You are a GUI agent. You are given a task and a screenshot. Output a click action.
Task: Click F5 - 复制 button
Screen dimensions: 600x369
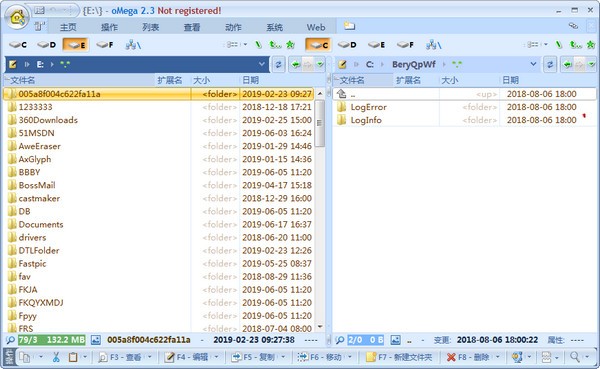coord(254,357)
